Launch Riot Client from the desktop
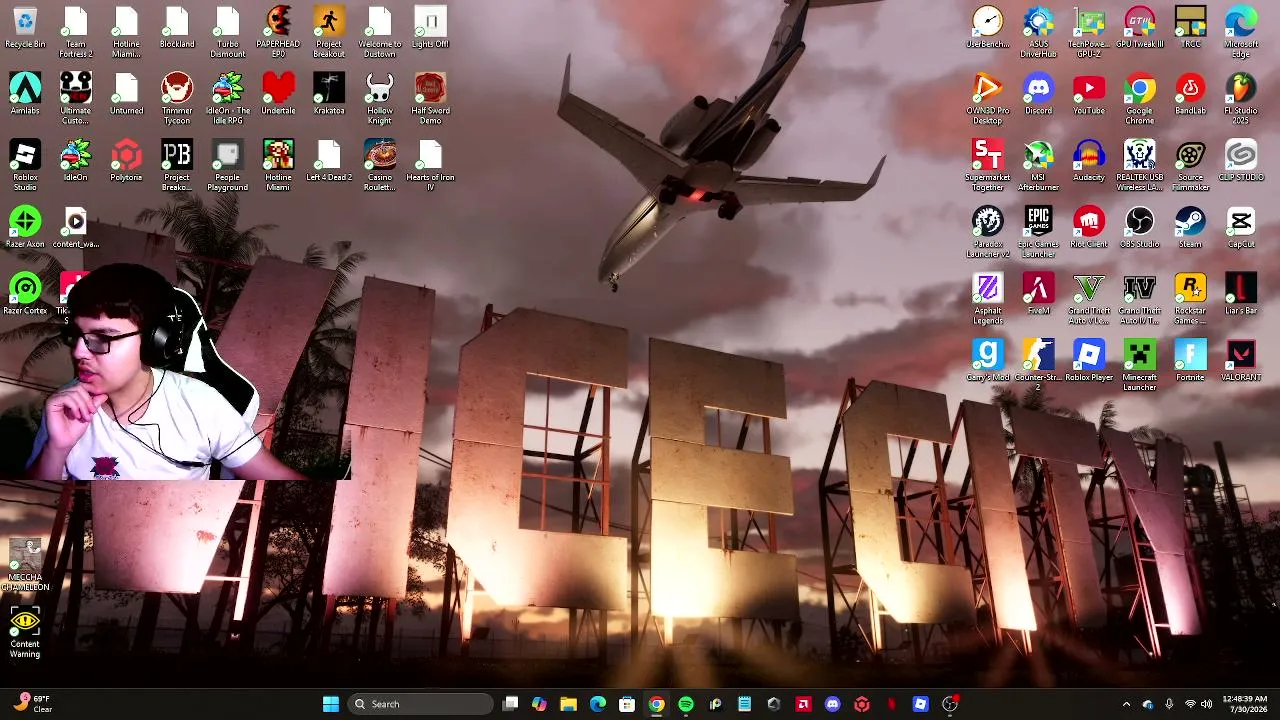 point(1089,228)
